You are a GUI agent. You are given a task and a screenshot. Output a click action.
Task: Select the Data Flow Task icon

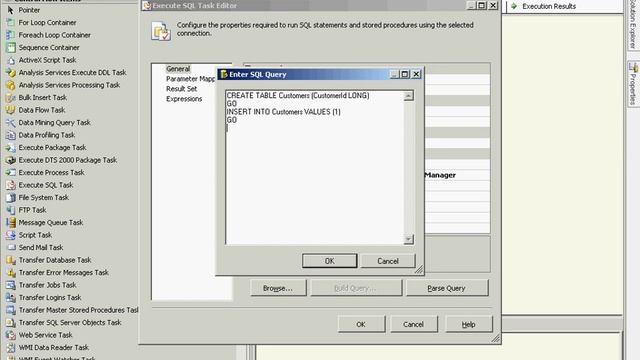pyautogui.click(x=11, y=110)
